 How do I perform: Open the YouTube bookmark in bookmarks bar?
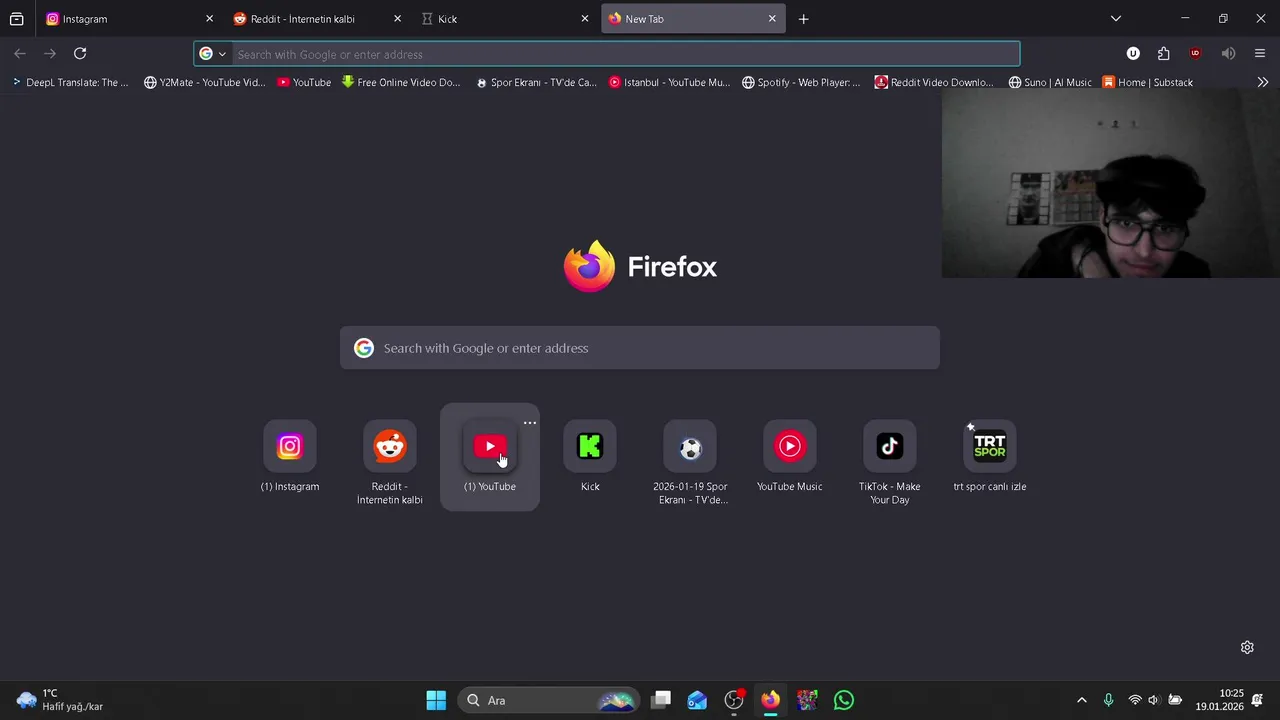click(x=304, y=83)
